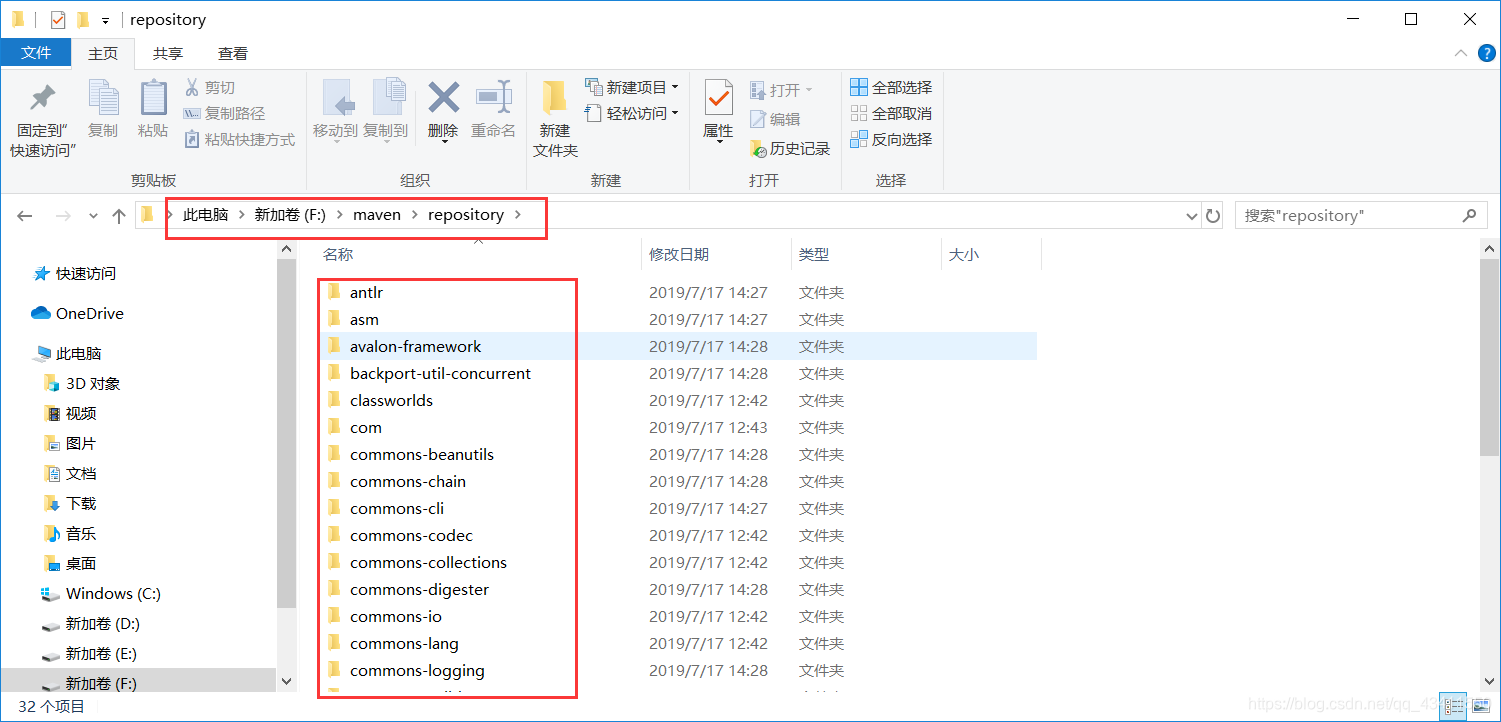Select the antlr folder

366,293
